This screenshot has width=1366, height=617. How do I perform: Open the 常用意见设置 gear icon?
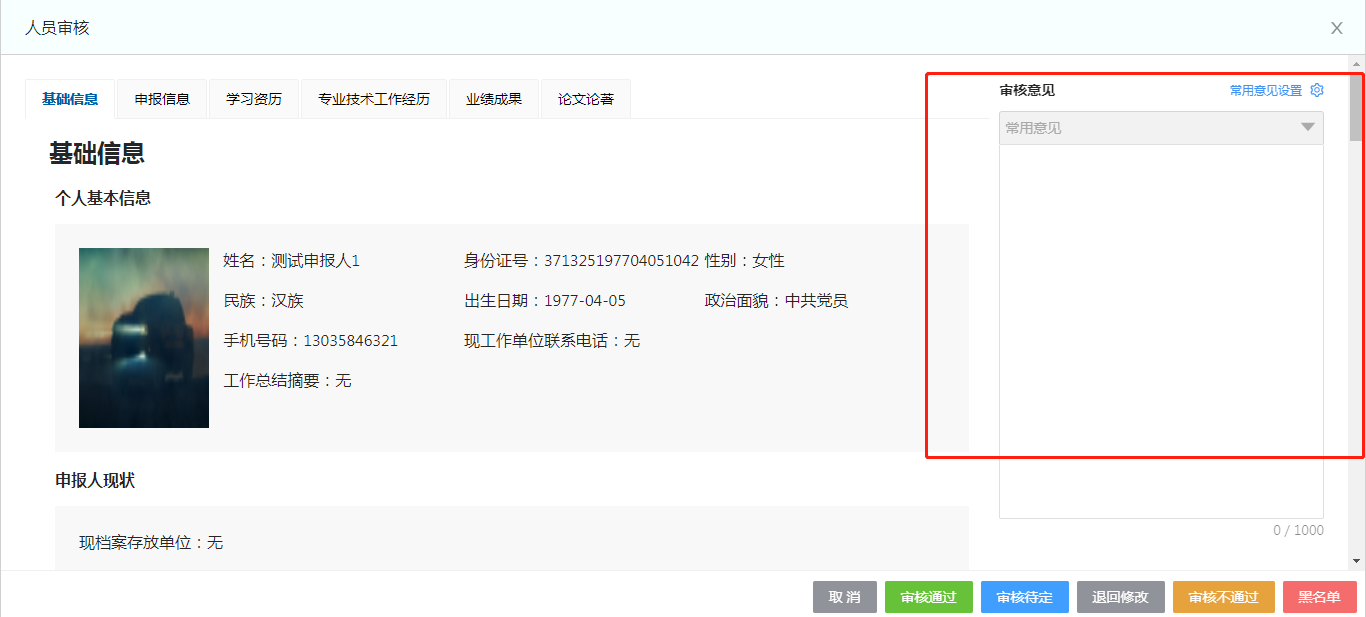[x=1316, y=90]
